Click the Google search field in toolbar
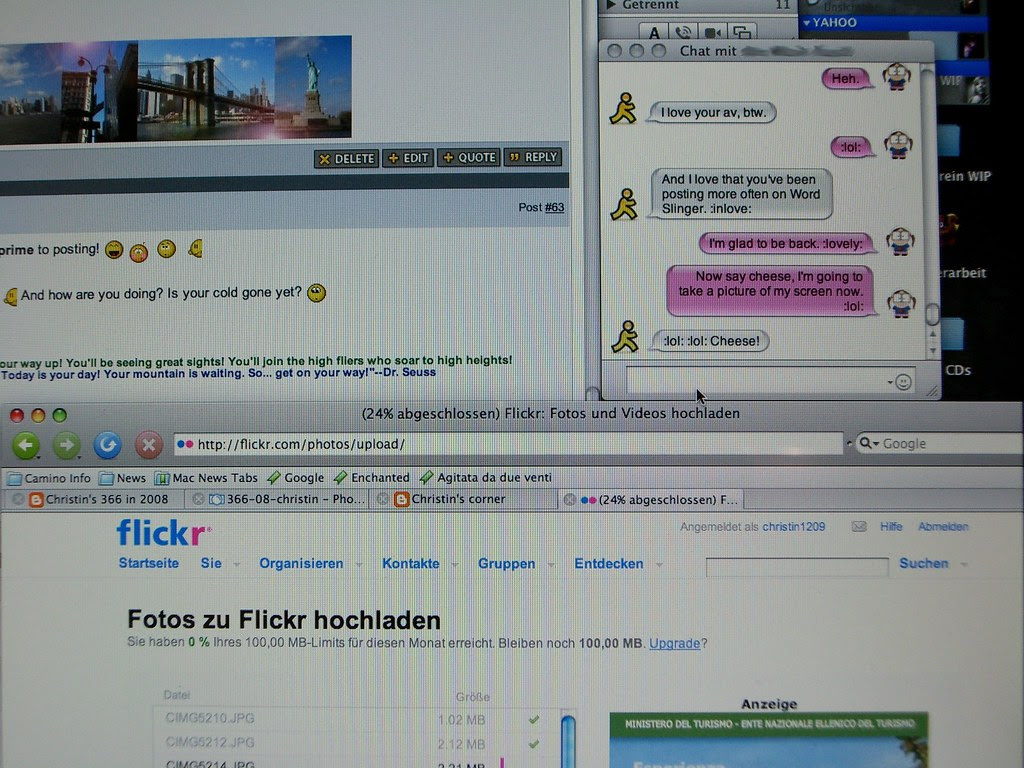The width and height of the screenshot is (1024, 768). coord(940,443)
